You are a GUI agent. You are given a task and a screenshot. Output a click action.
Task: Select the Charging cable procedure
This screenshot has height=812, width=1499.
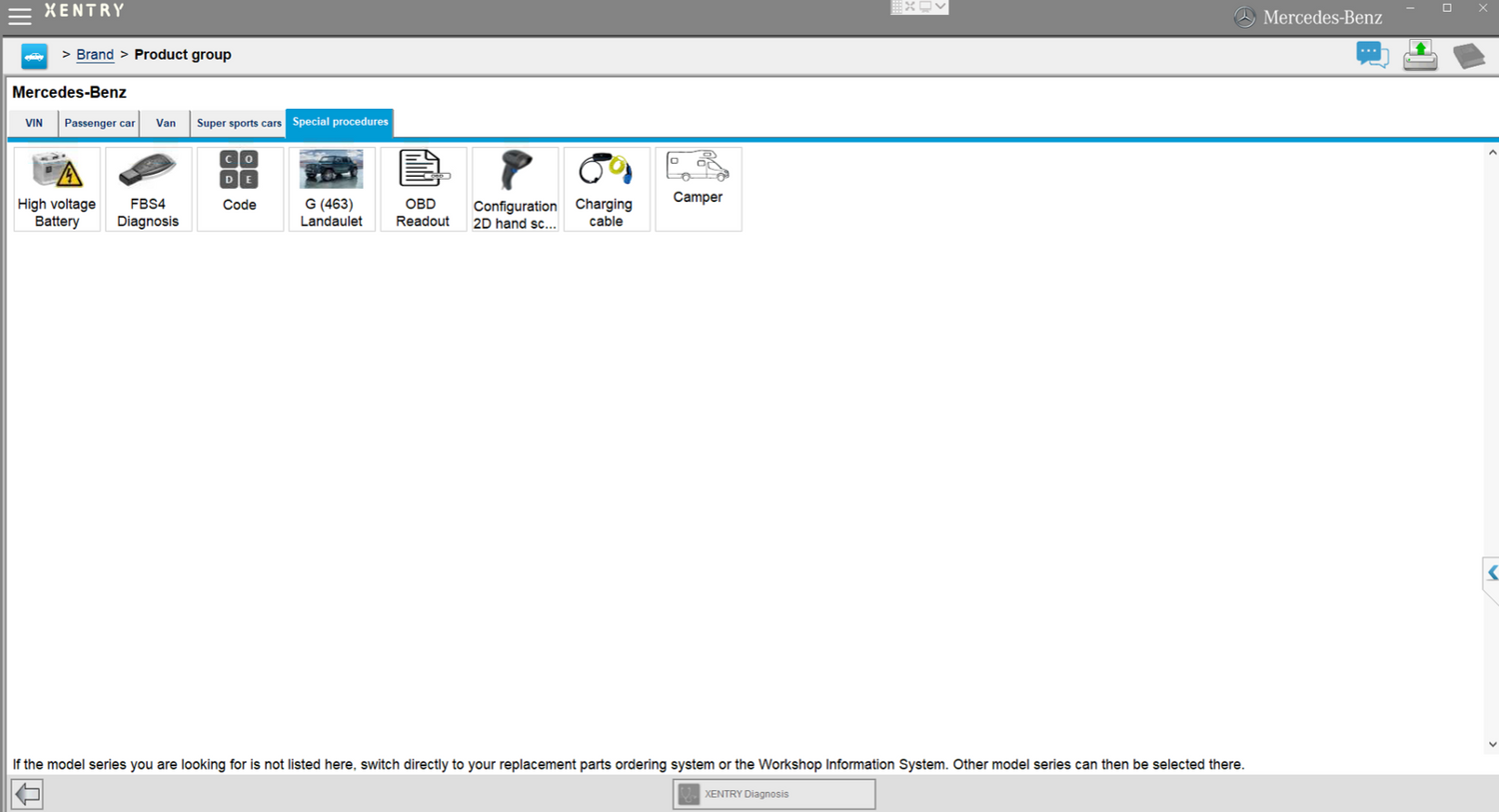(x=607, y=190)
